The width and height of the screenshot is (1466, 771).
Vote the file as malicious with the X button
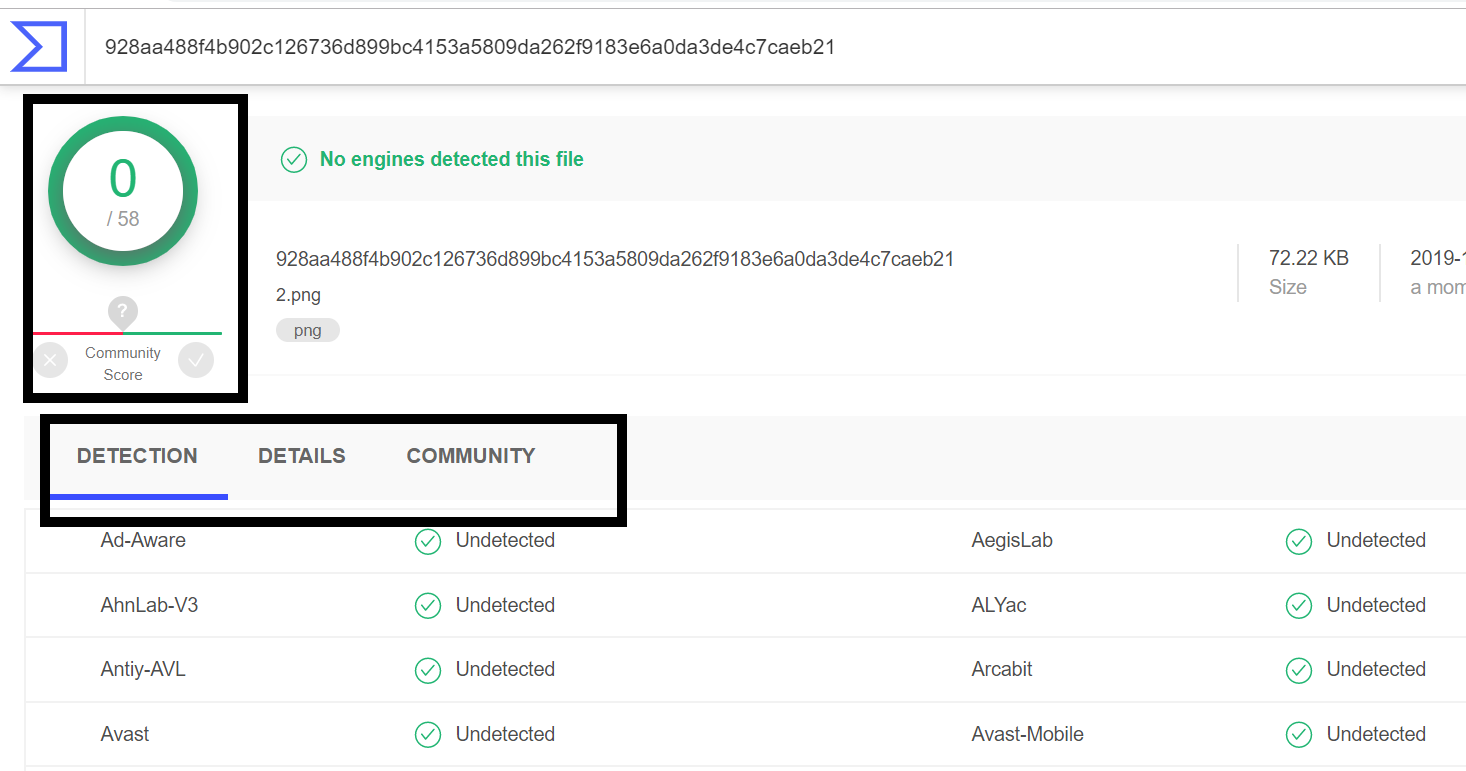[50, 359]
